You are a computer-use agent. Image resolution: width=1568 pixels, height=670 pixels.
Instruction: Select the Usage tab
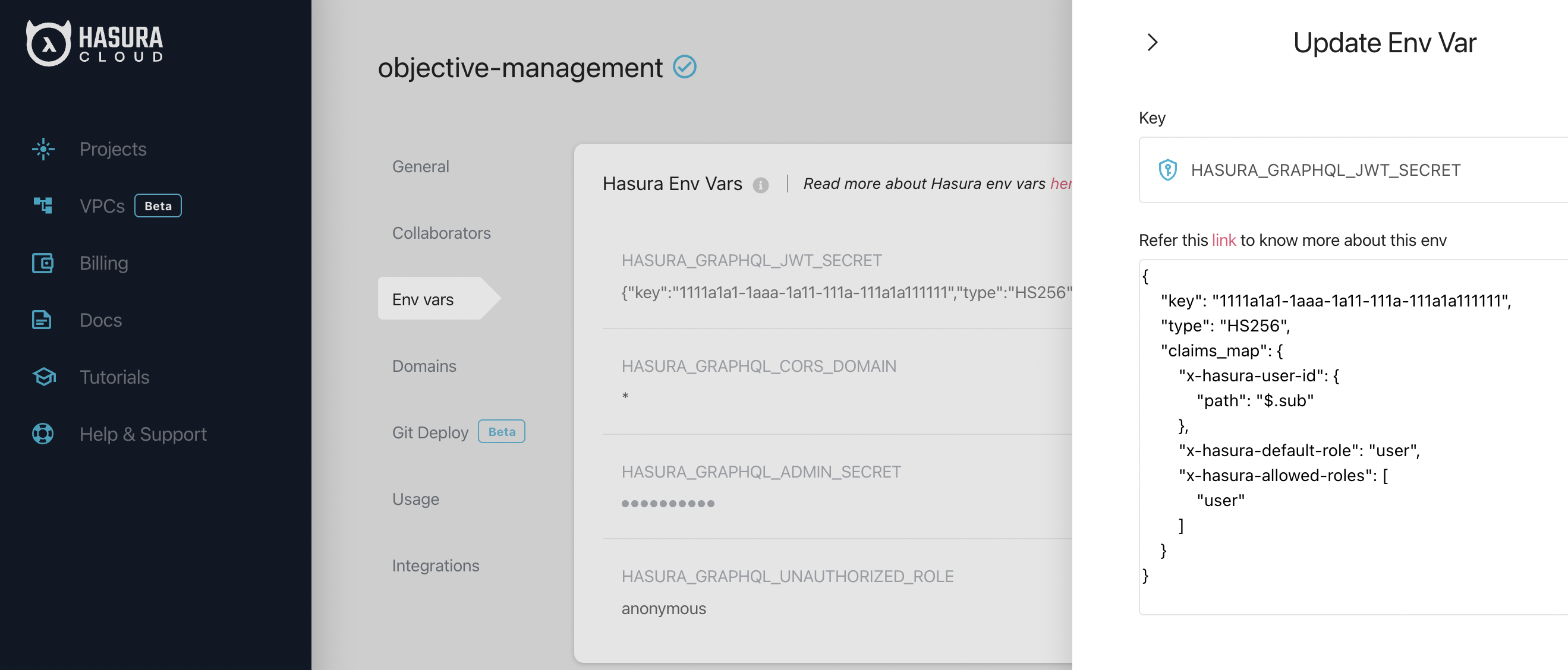(x=415, y=499)
